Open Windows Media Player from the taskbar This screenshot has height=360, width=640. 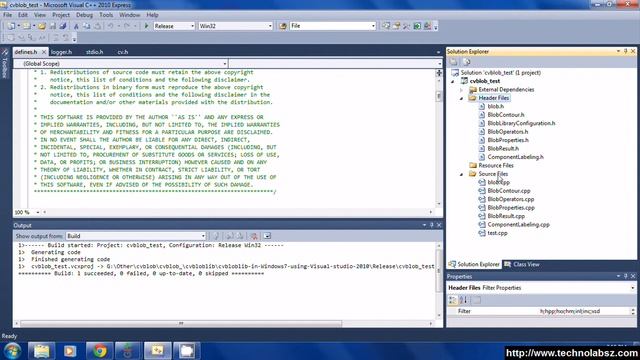(x=70, y=351)
